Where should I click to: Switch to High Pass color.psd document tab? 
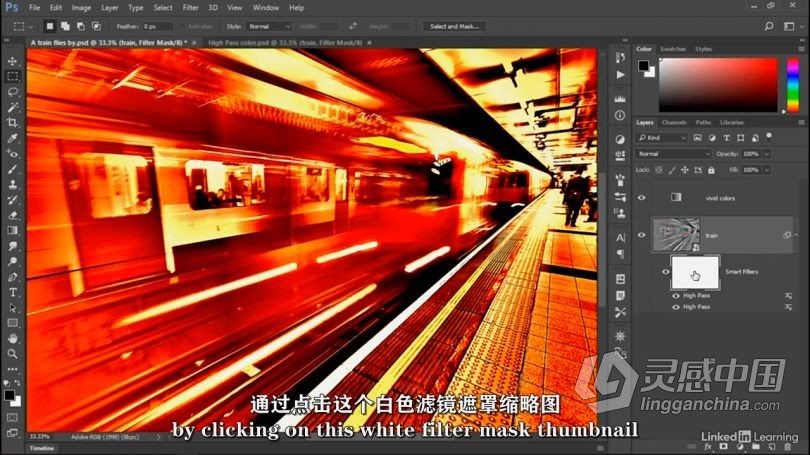[285, 42]
